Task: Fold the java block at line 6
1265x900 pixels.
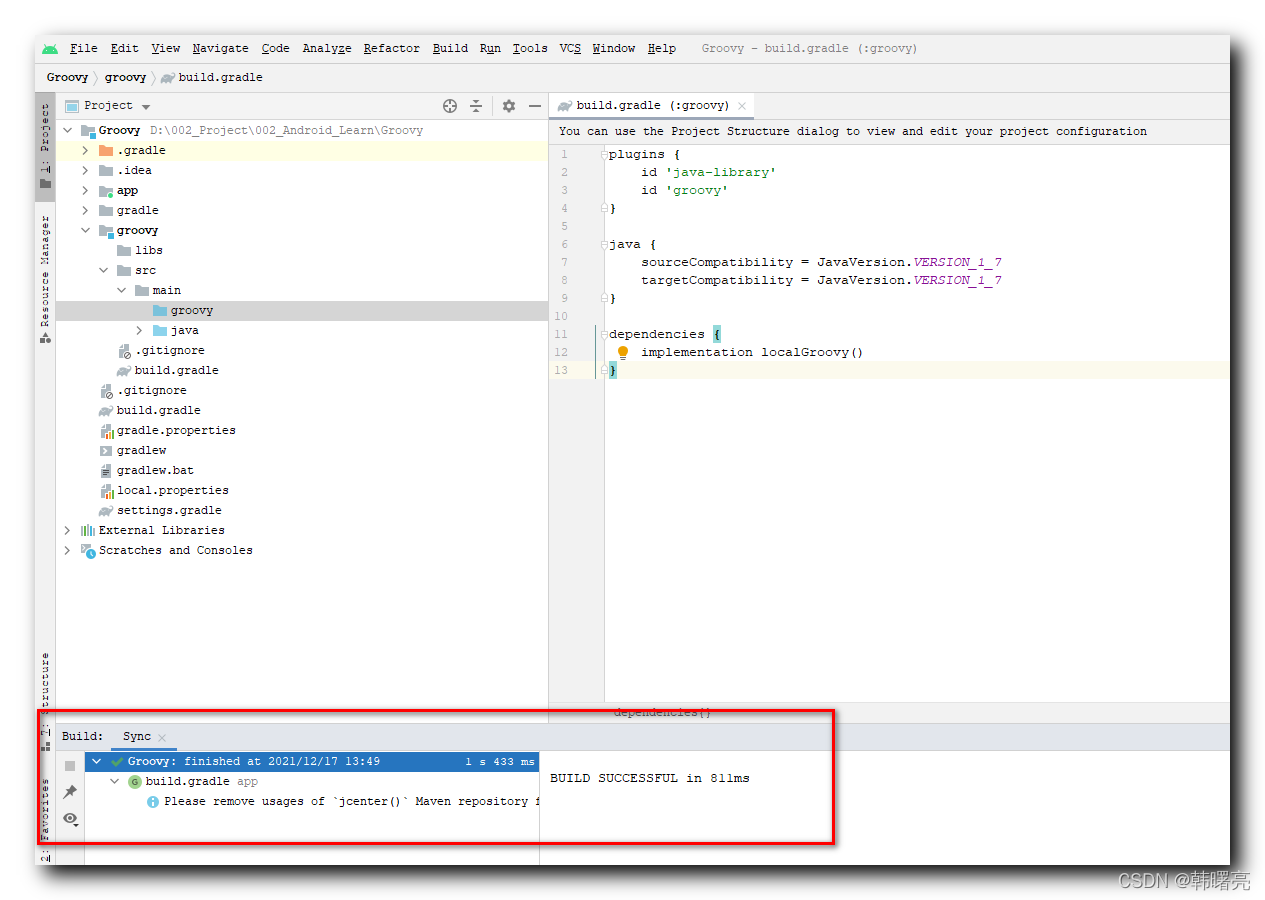Action: (x=604, y=245)
